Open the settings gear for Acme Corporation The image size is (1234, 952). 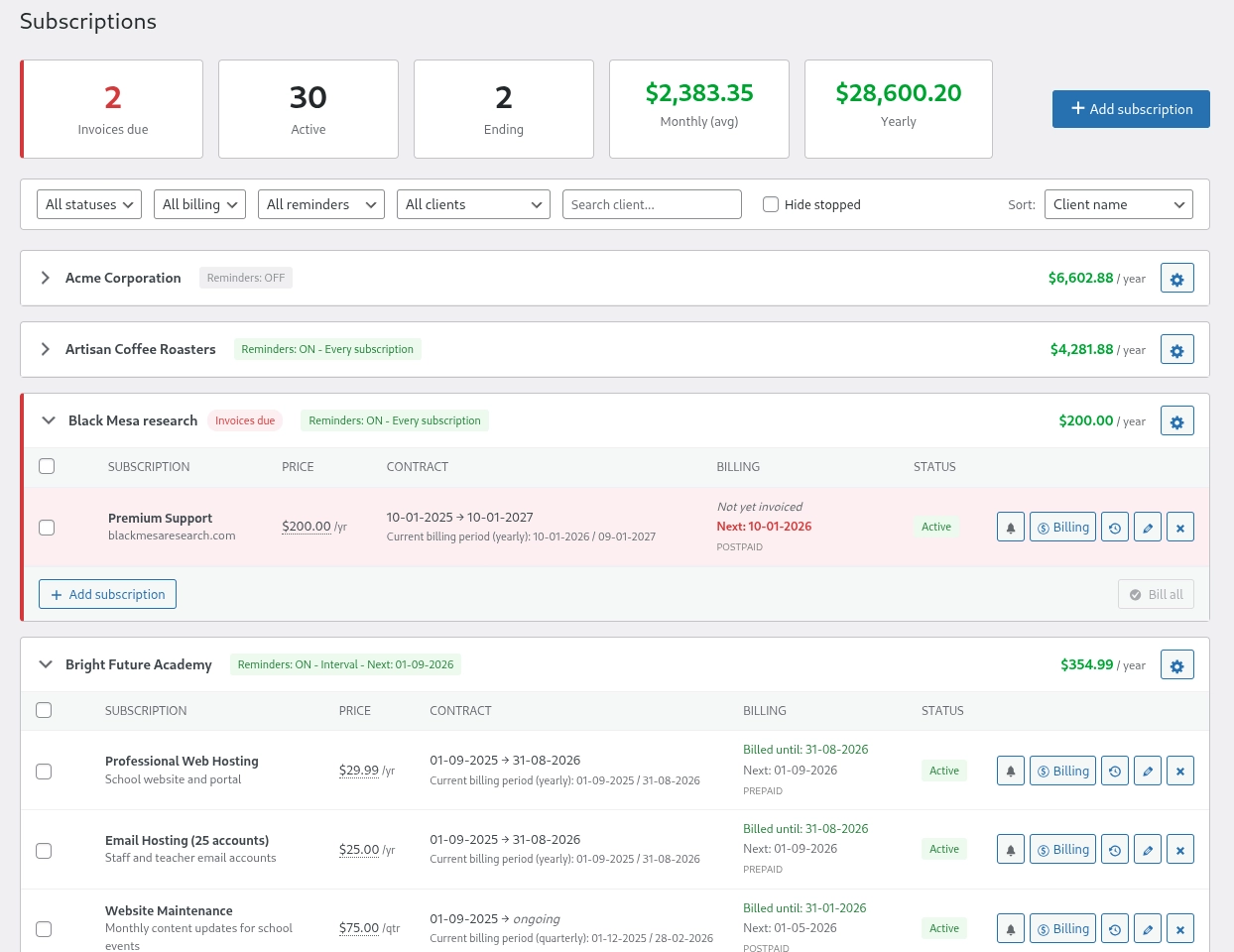[1176, 279]
